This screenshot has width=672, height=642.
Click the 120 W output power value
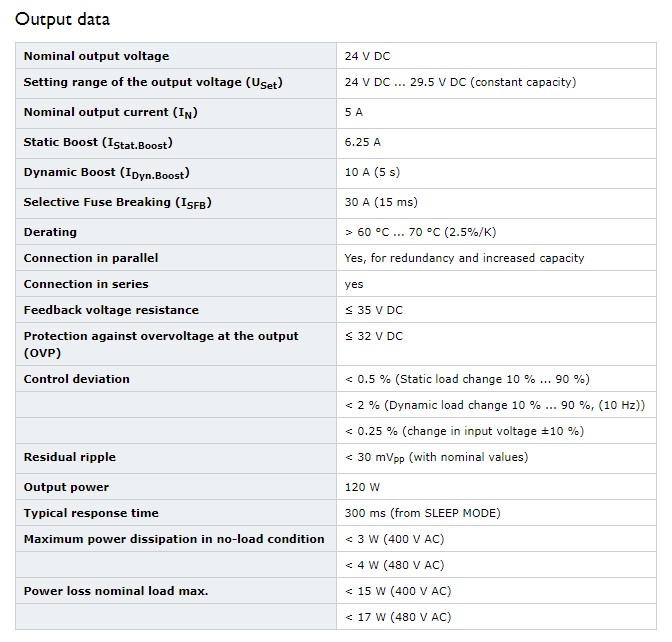362,487
